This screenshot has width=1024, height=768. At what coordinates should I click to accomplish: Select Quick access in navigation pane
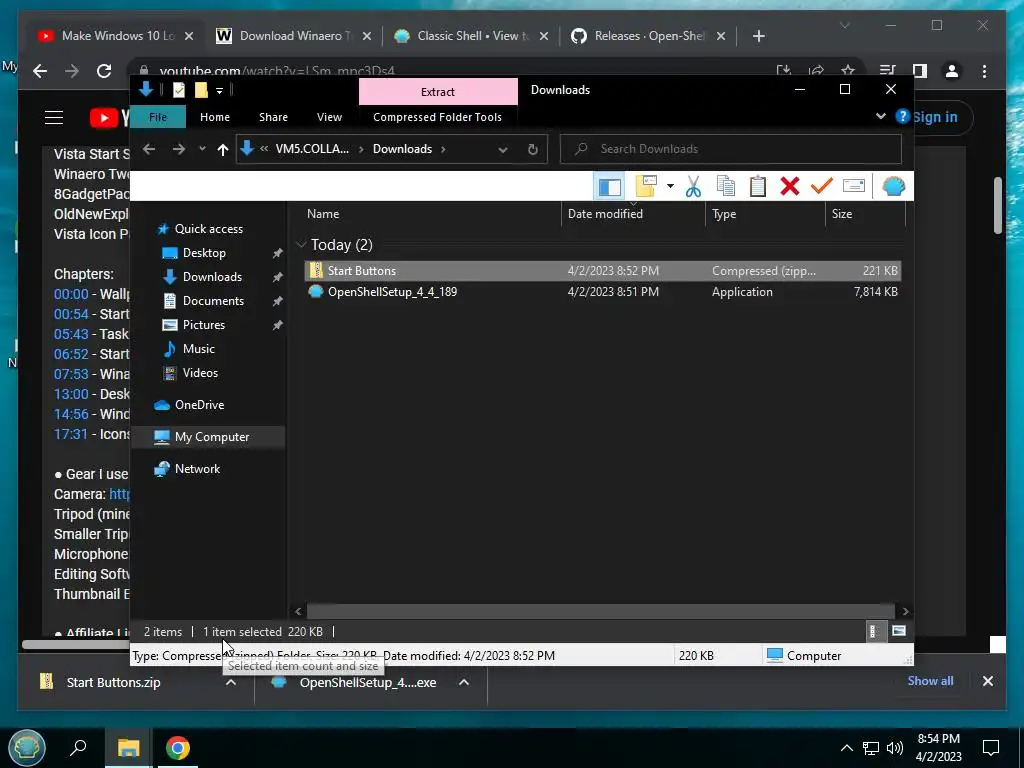(x=208, y=229)
